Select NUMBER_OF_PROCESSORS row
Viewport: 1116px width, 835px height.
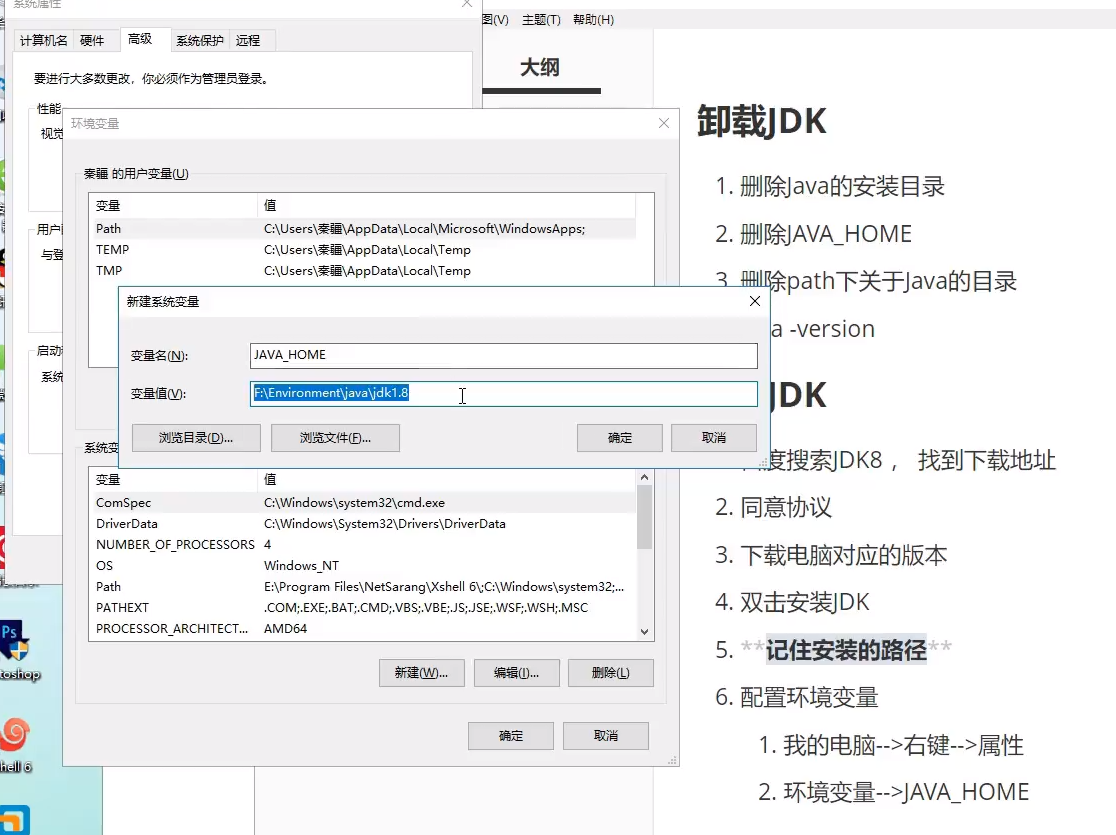364,545
